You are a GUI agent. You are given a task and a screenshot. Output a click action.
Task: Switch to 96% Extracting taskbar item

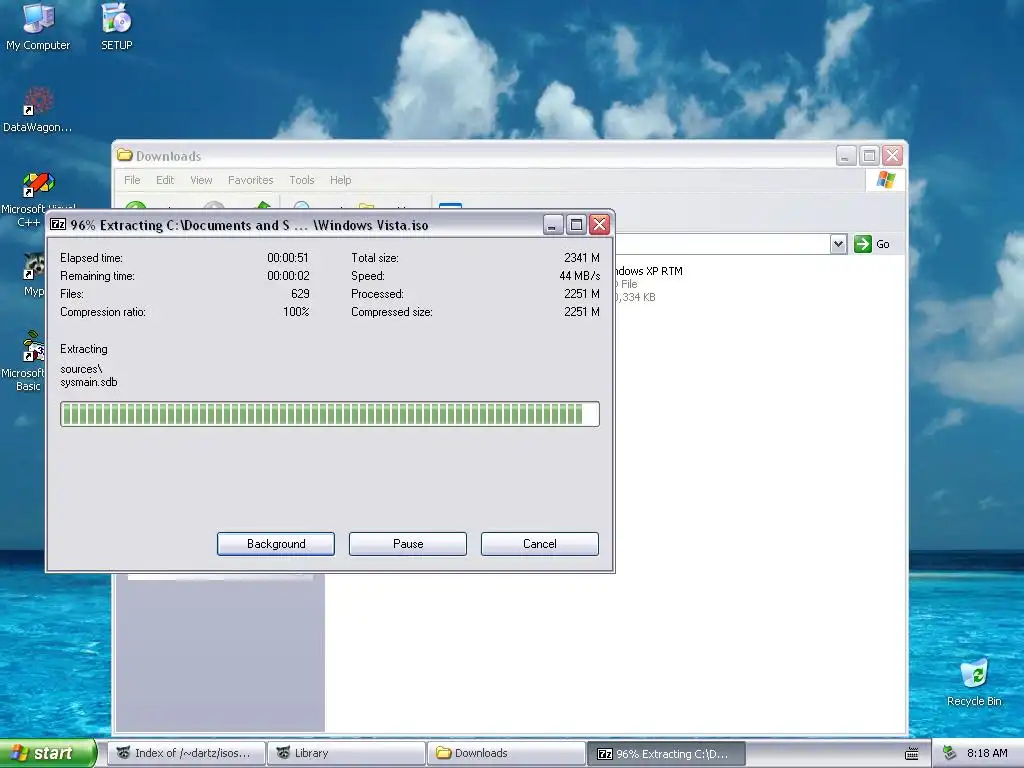(666, 754)
